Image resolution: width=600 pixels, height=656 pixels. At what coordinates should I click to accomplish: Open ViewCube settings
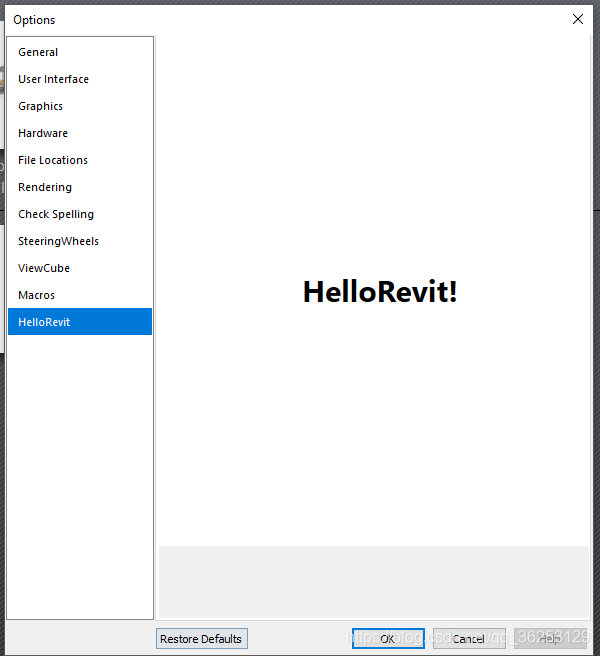click(79, 268)
